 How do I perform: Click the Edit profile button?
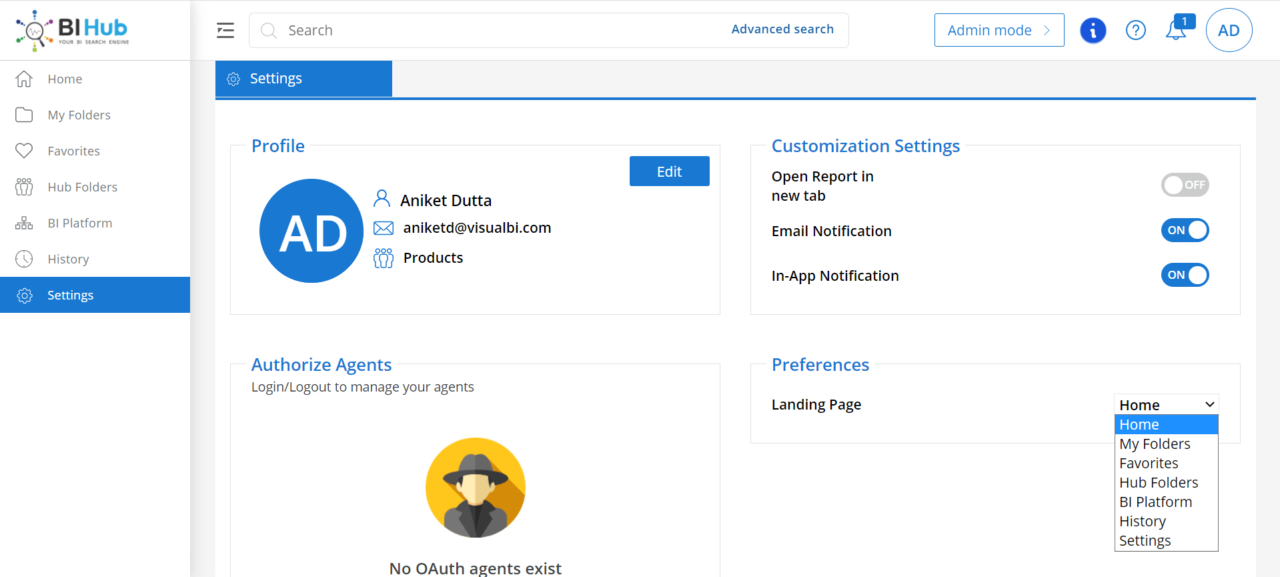point(669,171)
